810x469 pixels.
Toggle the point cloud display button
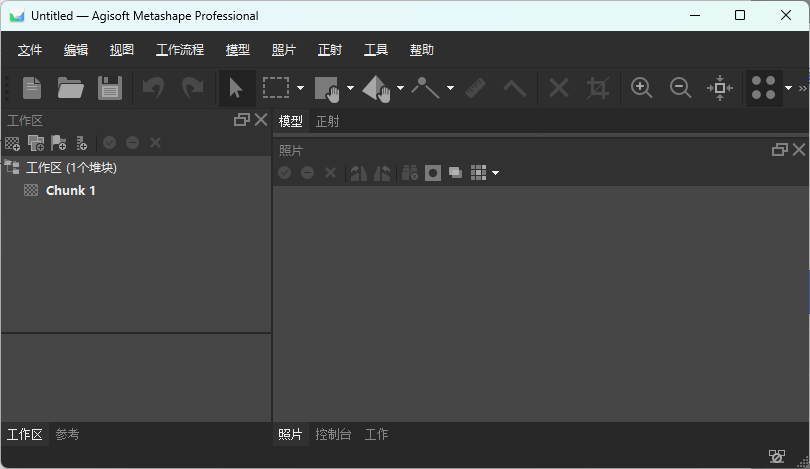764,88
